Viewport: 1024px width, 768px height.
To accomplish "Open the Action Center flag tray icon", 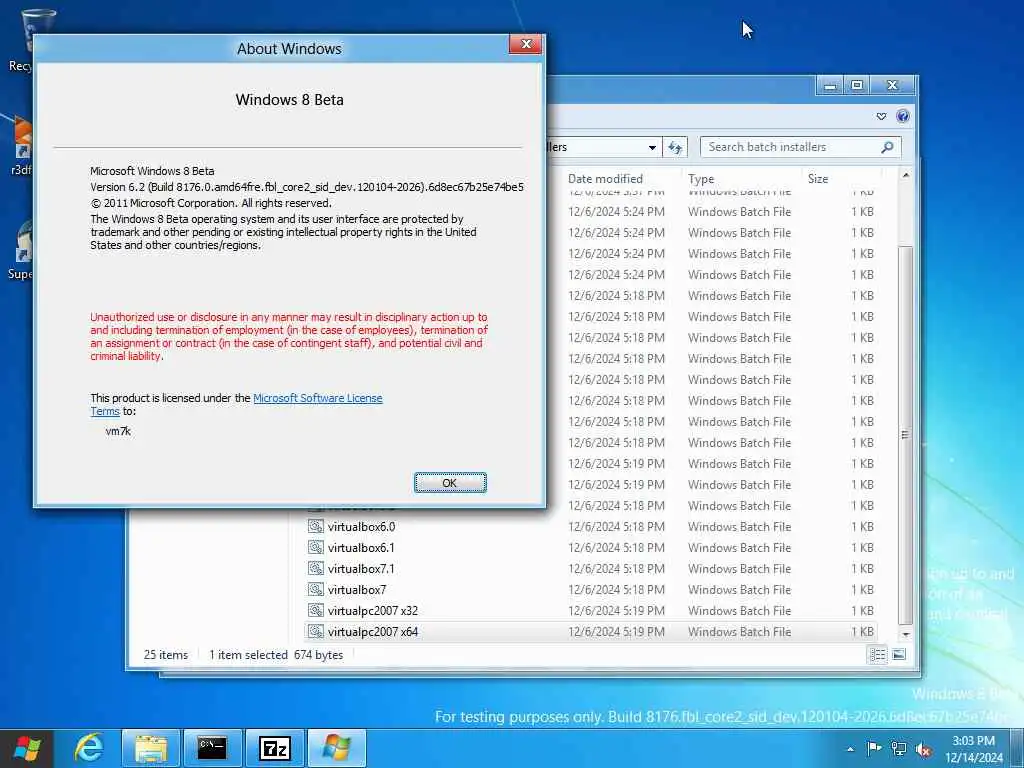I will 874,749.
